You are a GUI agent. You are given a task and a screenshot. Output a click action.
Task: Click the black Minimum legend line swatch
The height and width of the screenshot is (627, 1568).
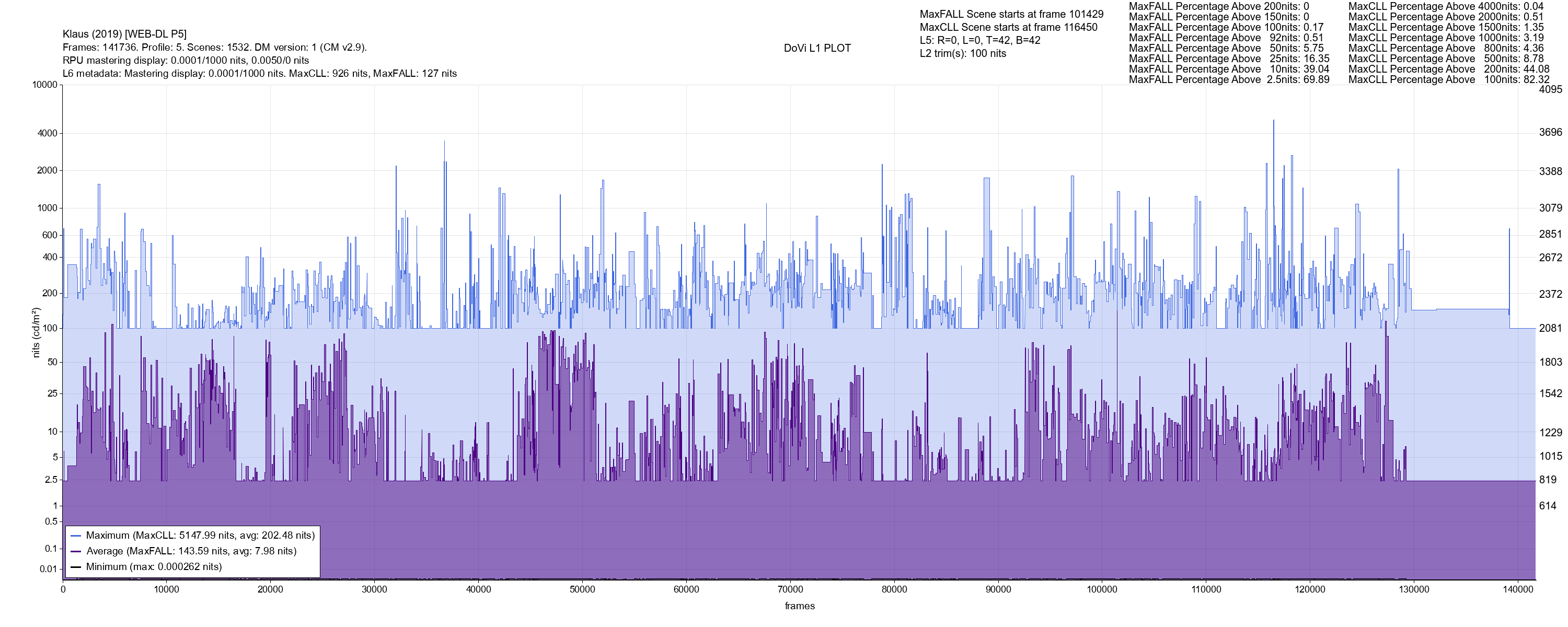tap(76, 567)
